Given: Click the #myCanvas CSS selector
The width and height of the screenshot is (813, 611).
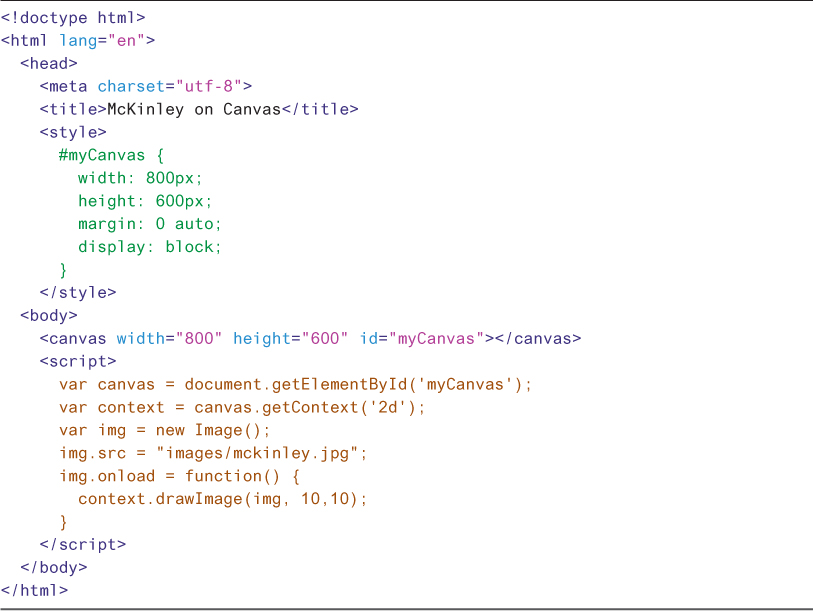Looking at the screenshot, I should tap(101, 156).
